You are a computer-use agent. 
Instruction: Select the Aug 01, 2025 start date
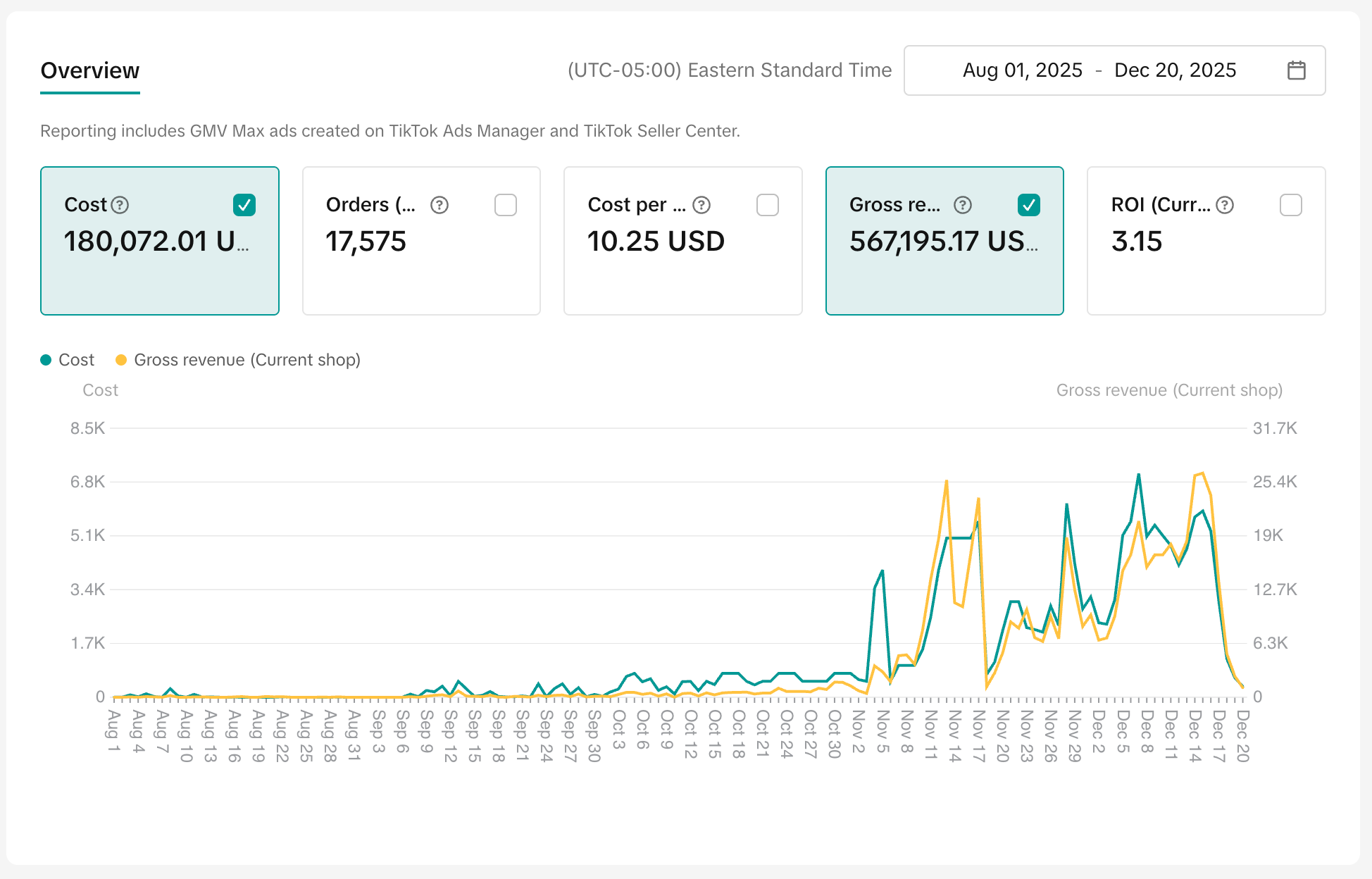tap(1022, 70)
